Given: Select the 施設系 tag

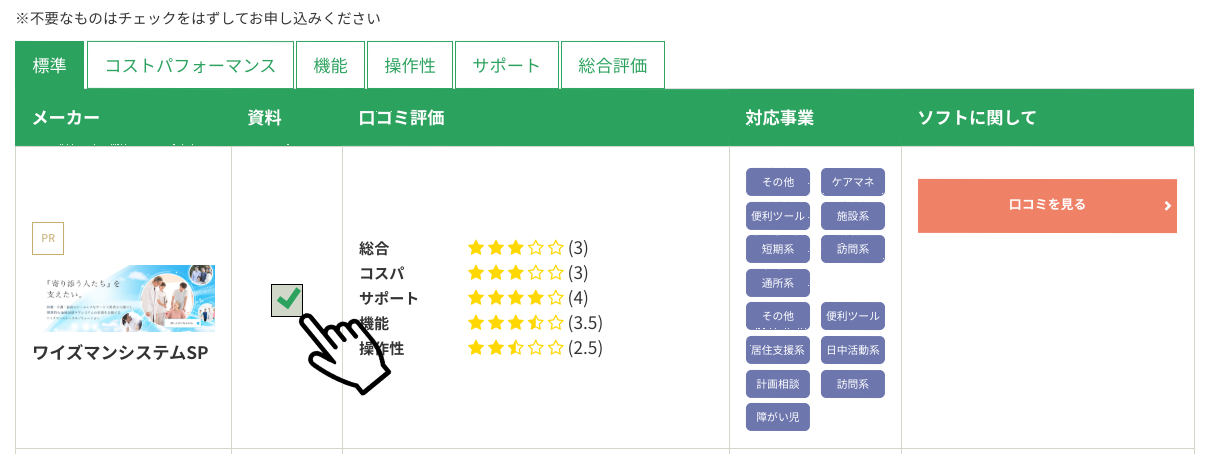Looking at the screenshot, I should 853,215.
